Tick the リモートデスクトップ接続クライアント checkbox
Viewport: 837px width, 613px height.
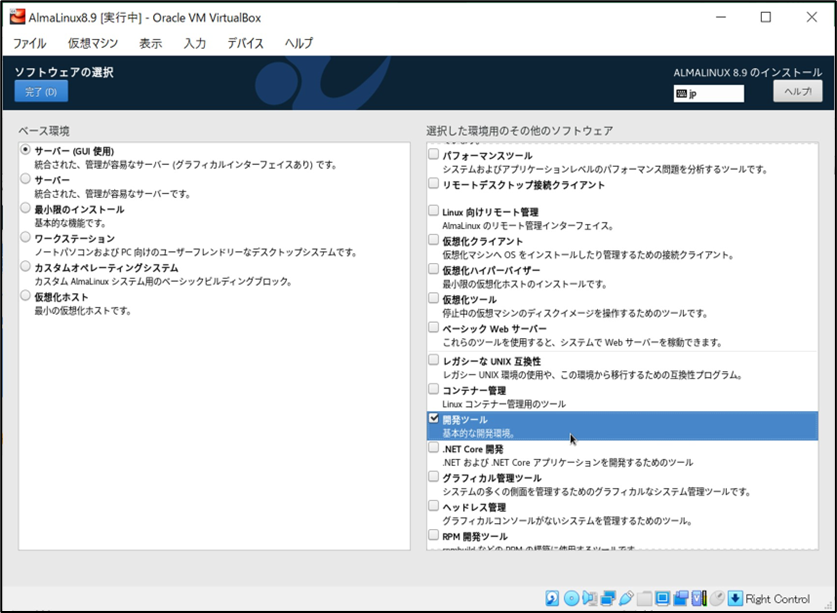point(433,184)
